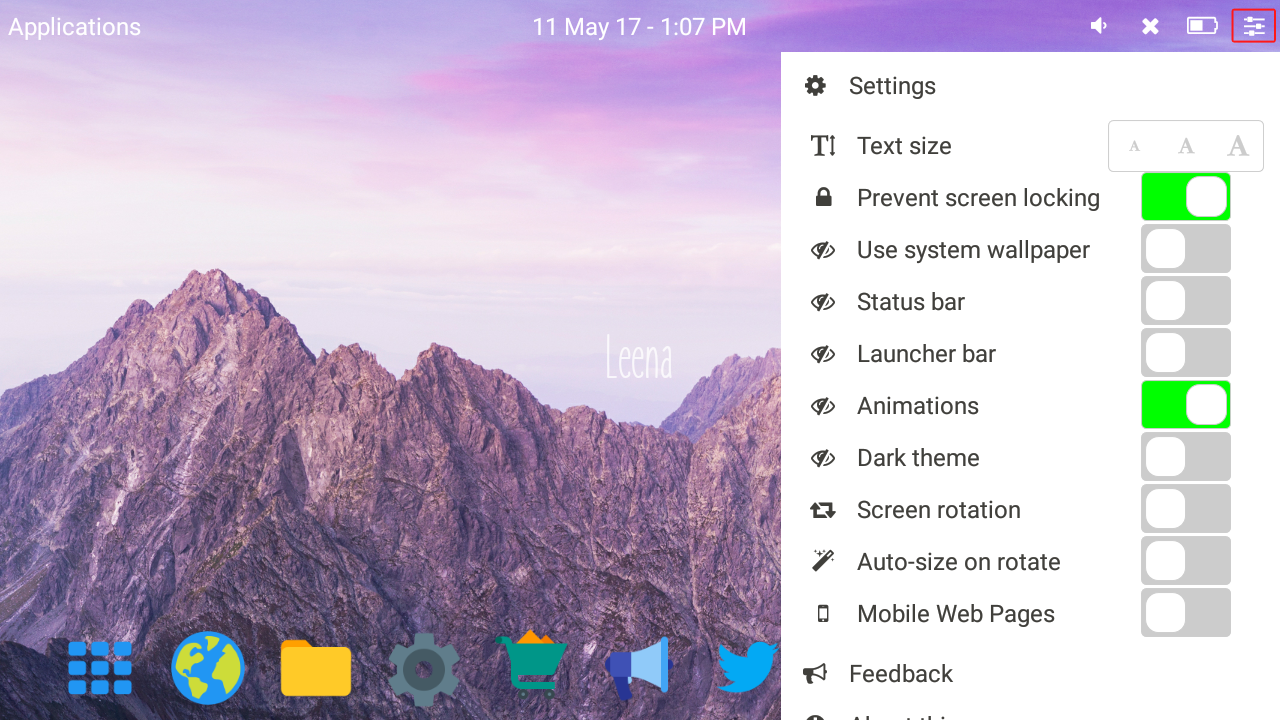Open the app grid launcher icon
Image resolution: width=1280 pixels, height=720 pixels.
[x=100, y=668]
